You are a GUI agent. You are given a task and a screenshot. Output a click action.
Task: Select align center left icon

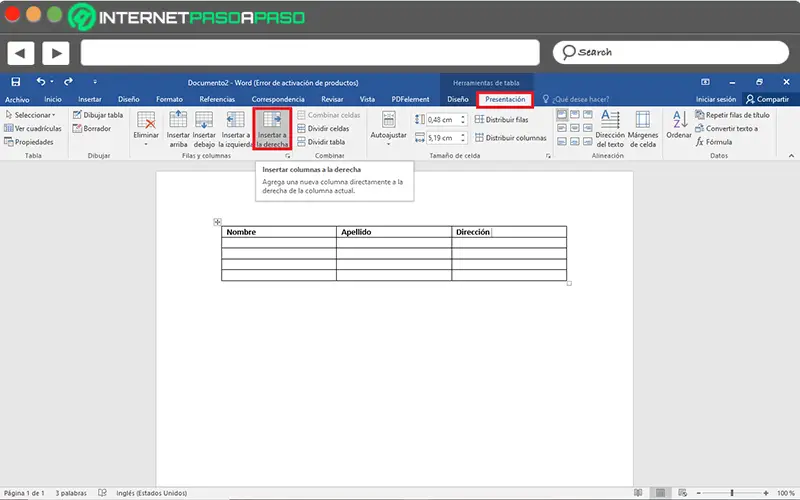[562, 128]
